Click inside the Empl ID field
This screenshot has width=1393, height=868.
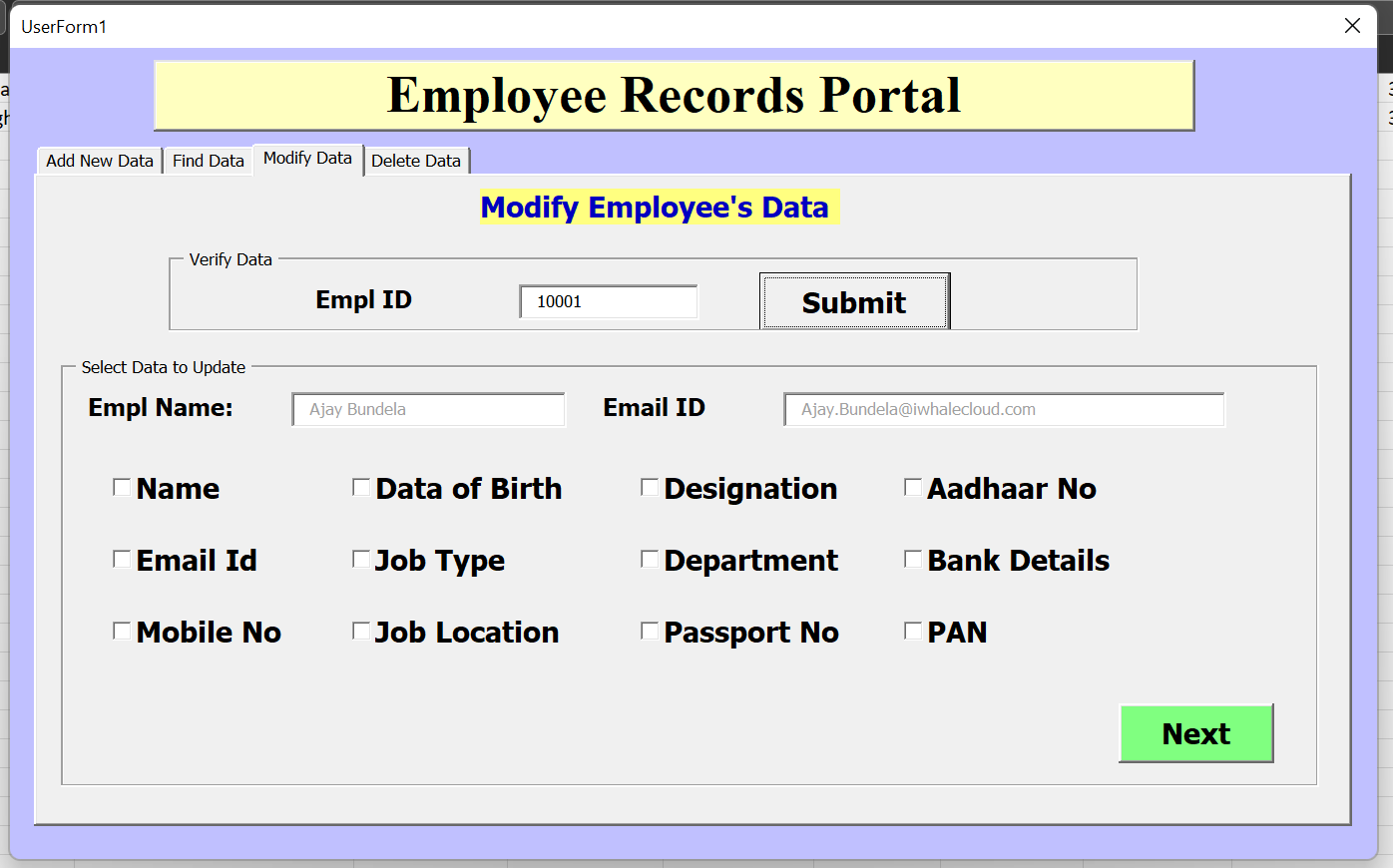click(x=608, y=301)
